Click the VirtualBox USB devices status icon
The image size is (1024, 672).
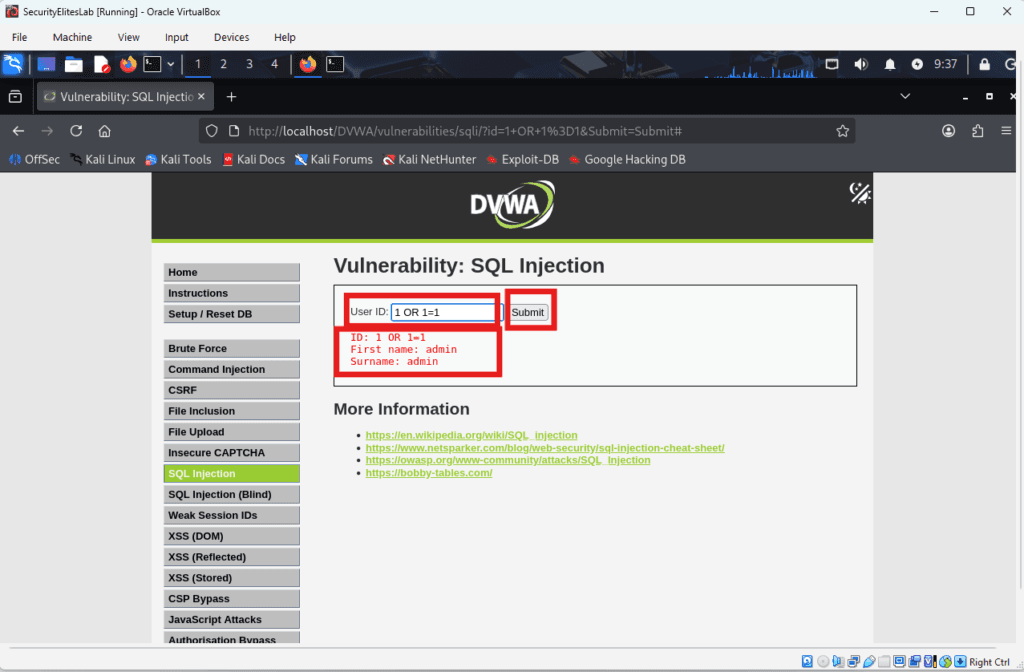867,661
